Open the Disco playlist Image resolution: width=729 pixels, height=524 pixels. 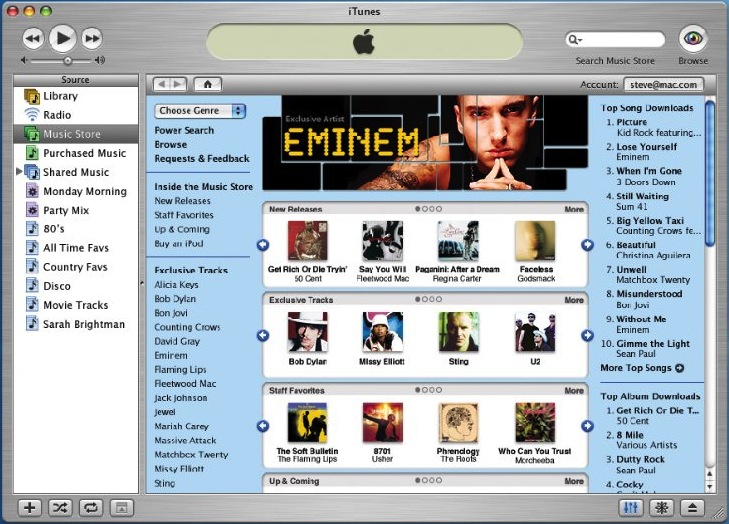[76, 286]
